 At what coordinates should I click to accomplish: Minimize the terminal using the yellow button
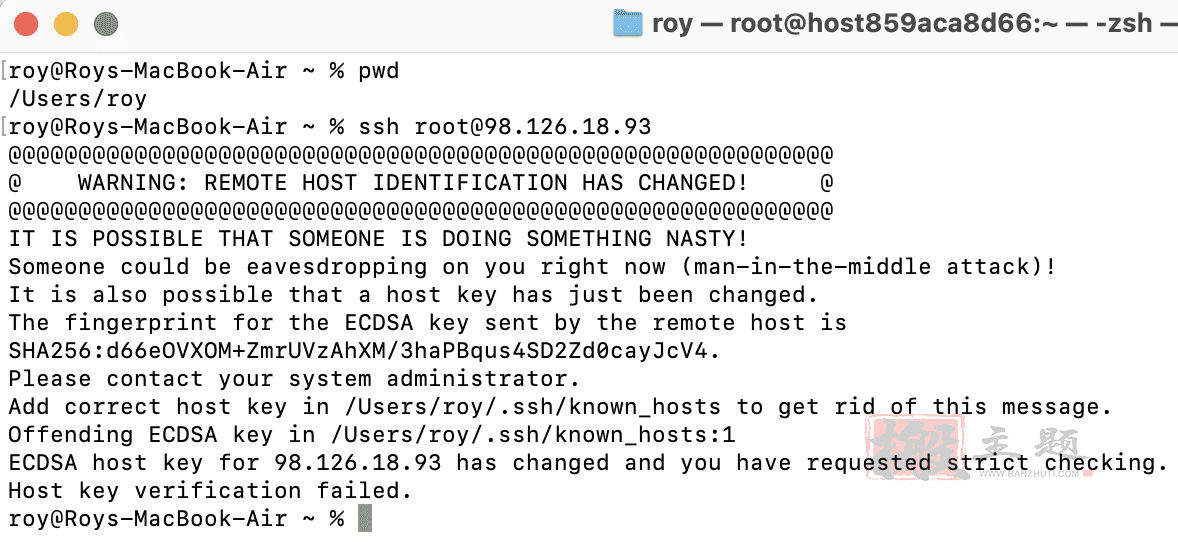66,25
